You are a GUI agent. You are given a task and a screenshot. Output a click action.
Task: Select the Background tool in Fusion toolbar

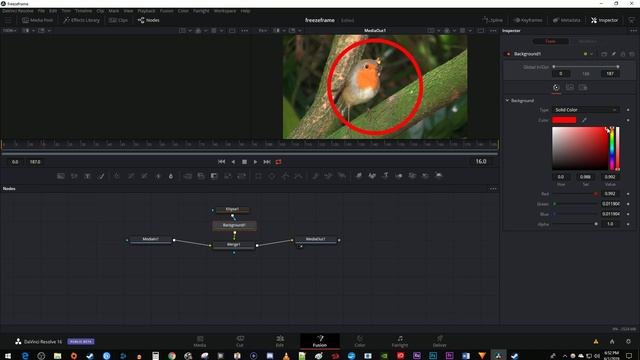[61, 176]
